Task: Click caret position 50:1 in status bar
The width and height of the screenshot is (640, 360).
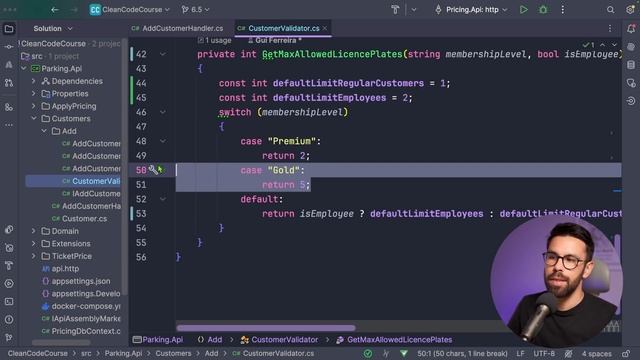Action: (x=462, y=353)
